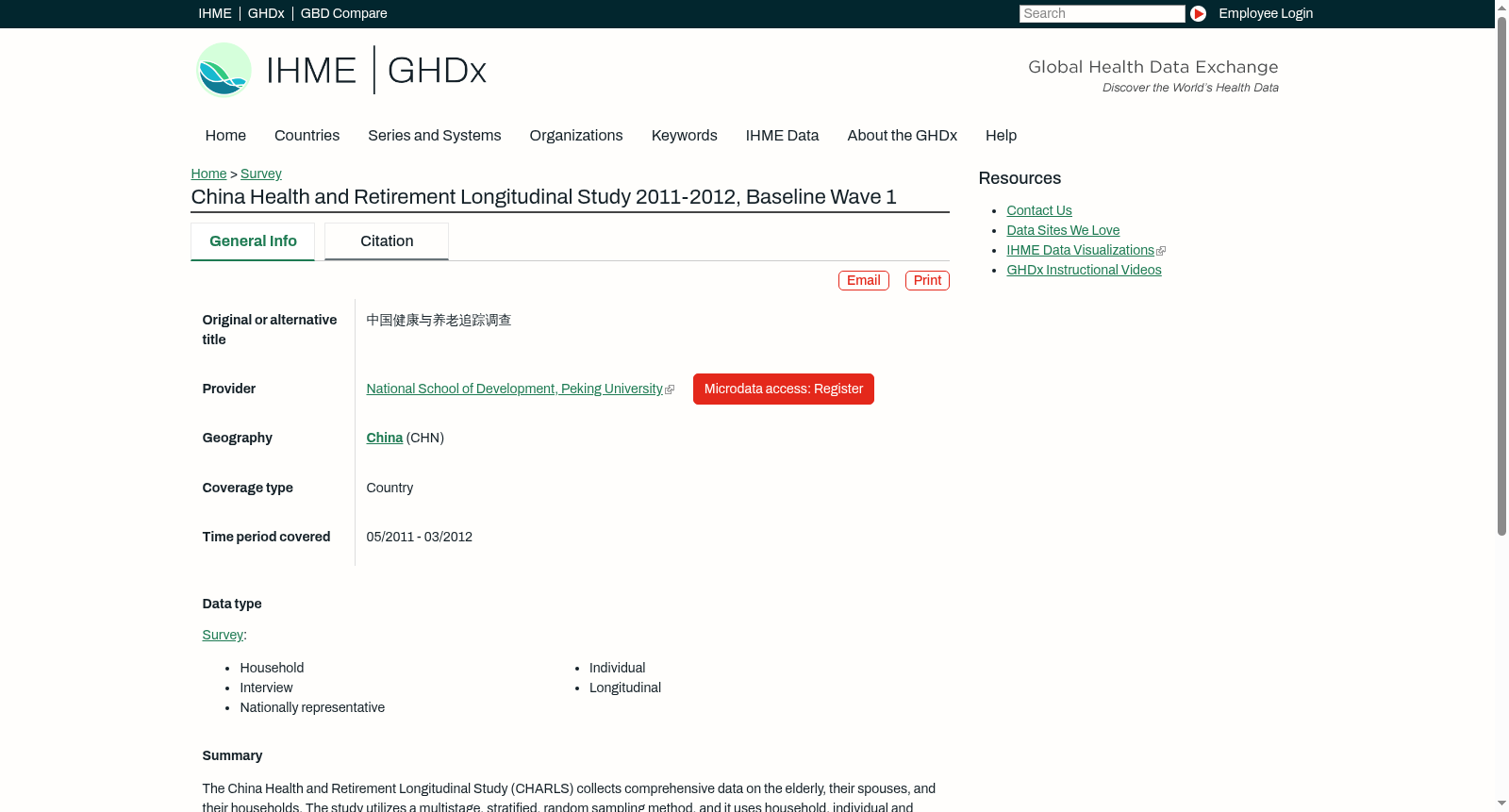Viewport: 1509px width, 812px height.
Task: Click the Print button
Action: pos(927,280)
